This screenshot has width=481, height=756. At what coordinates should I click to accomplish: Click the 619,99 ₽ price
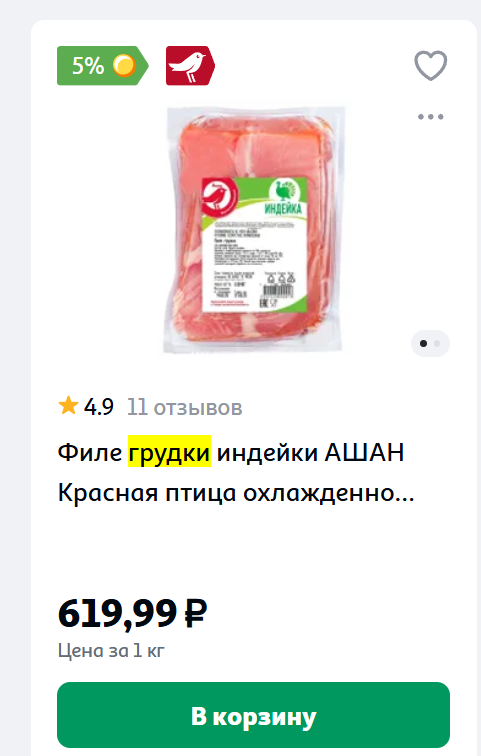pyautogui.click(x=133, y=614)
